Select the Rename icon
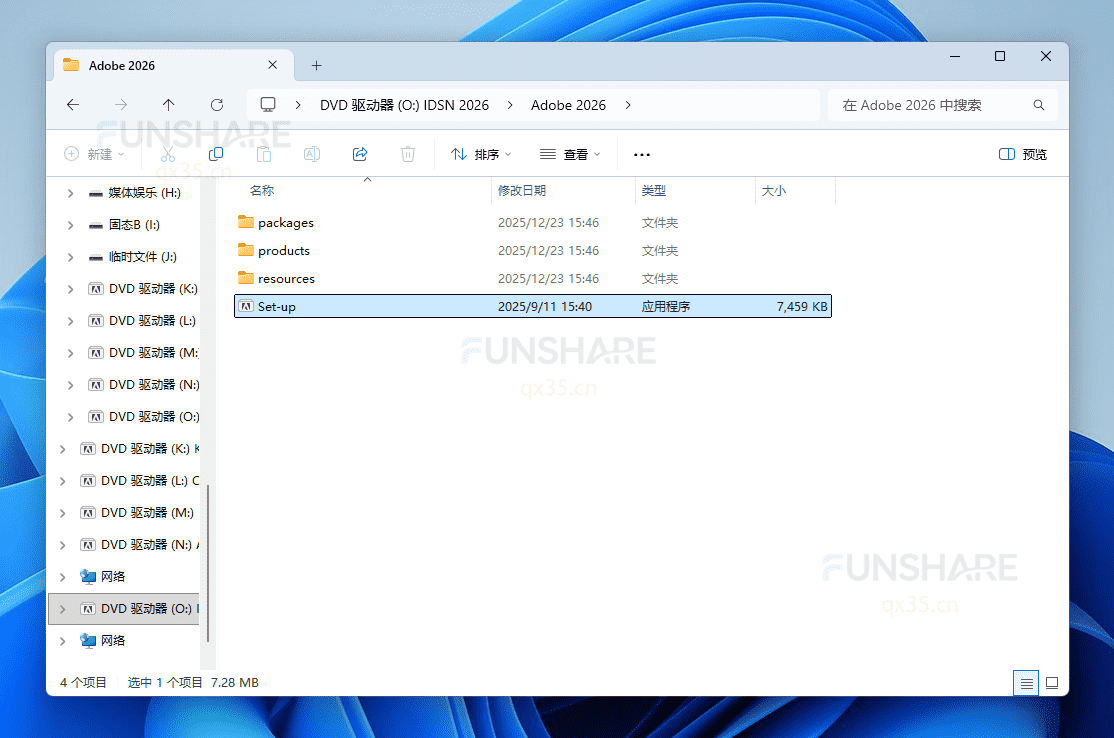Viewport: 1114px width, 738px height. [x=311, y=154]
